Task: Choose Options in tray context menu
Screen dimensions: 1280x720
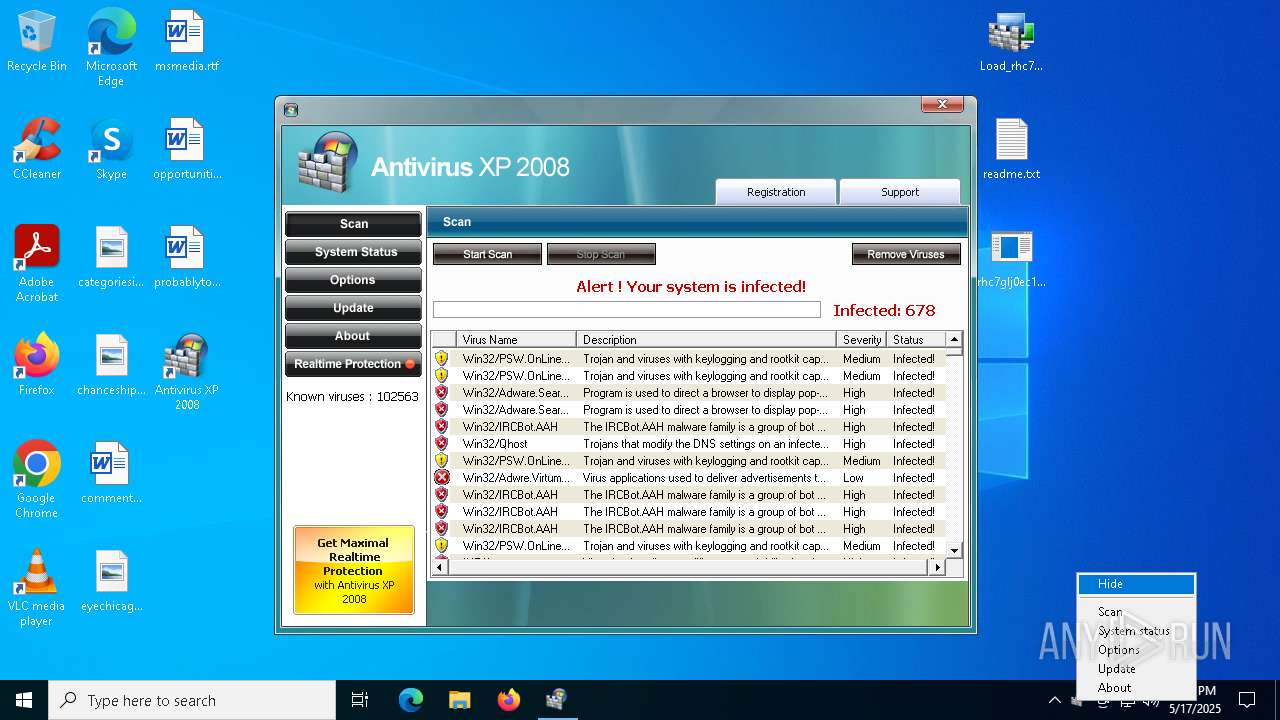Action: tap(1136, 650)
